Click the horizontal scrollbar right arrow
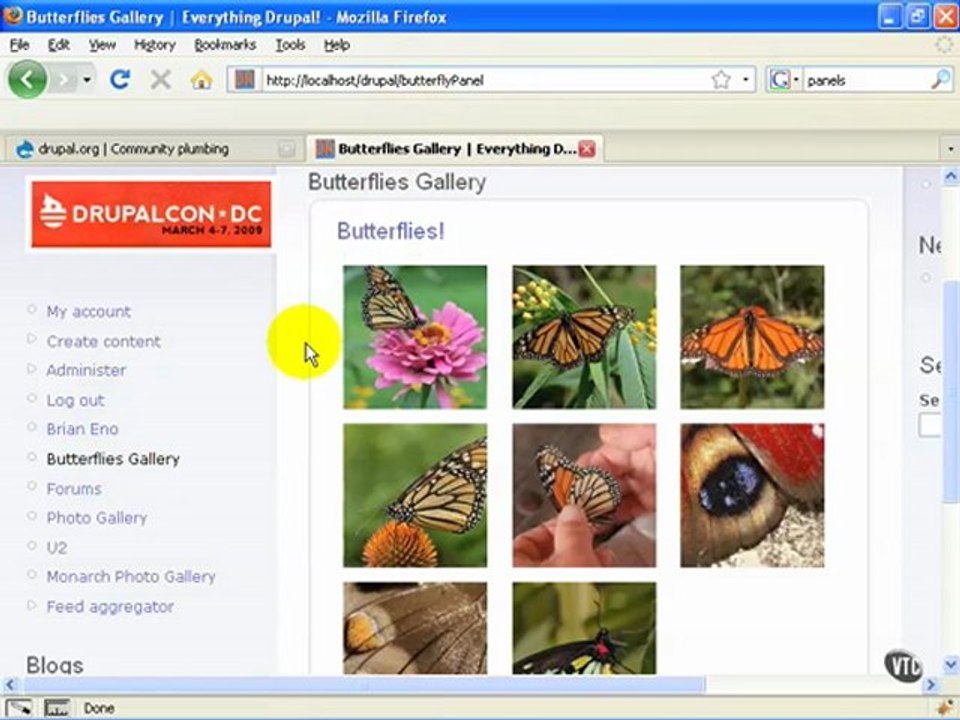The height and width of the screenshot is (720, 960). tap(931, 684)
